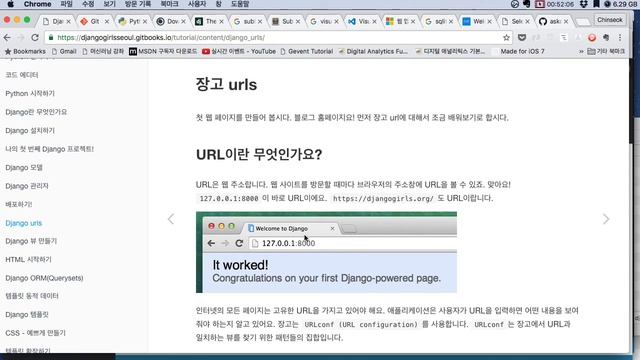Open Django 모델 in the sidebar
This screenshot has height=360, width=640.
24,167
